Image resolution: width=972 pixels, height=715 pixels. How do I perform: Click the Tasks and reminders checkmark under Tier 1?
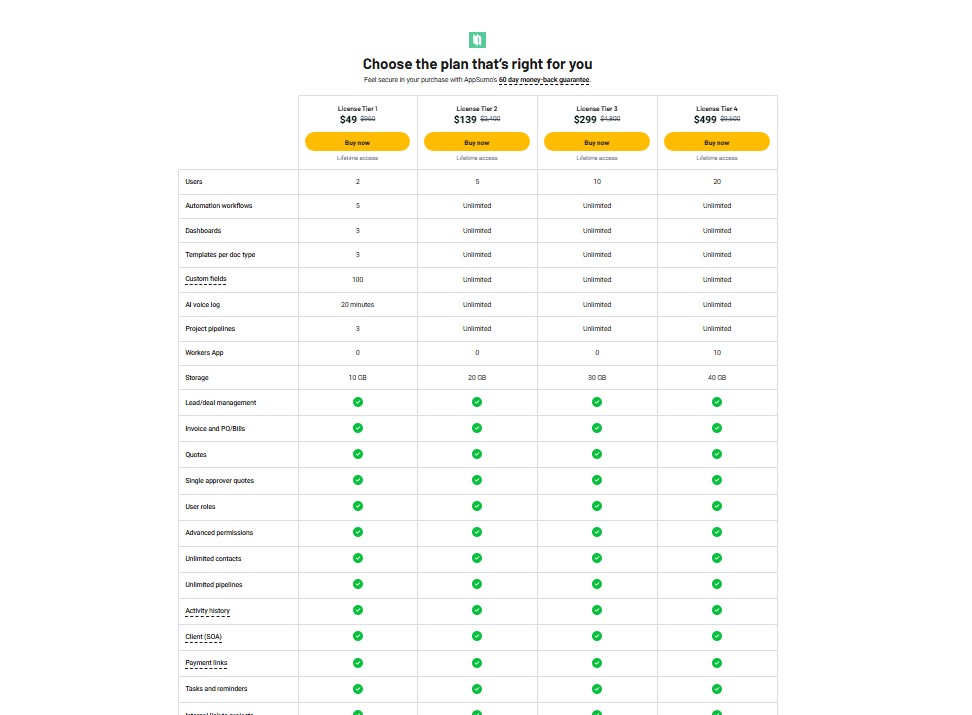click(357, 688)
